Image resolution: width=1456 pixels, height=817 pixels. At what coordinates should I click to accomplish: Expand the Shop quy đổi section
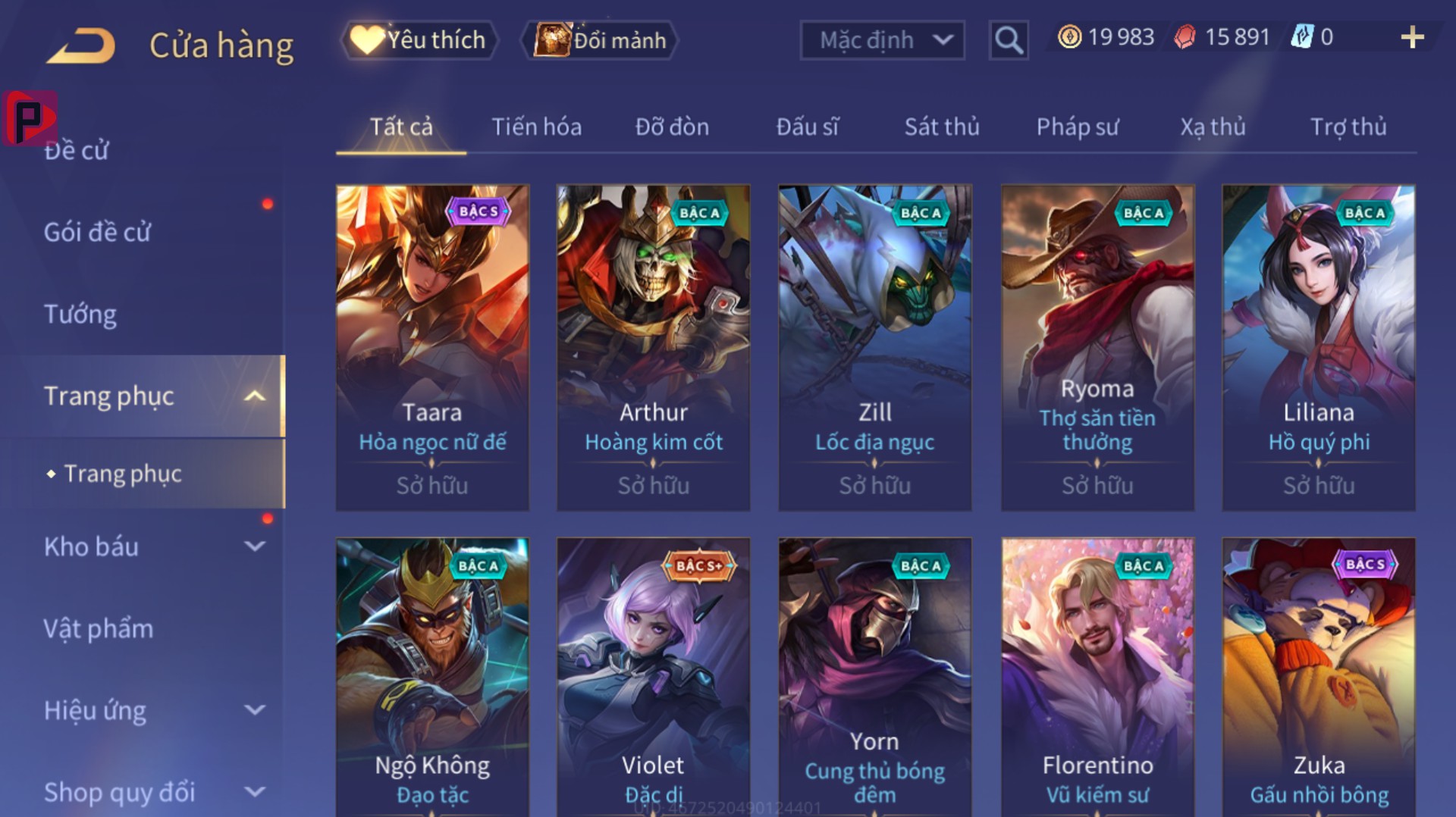point(256,792)
